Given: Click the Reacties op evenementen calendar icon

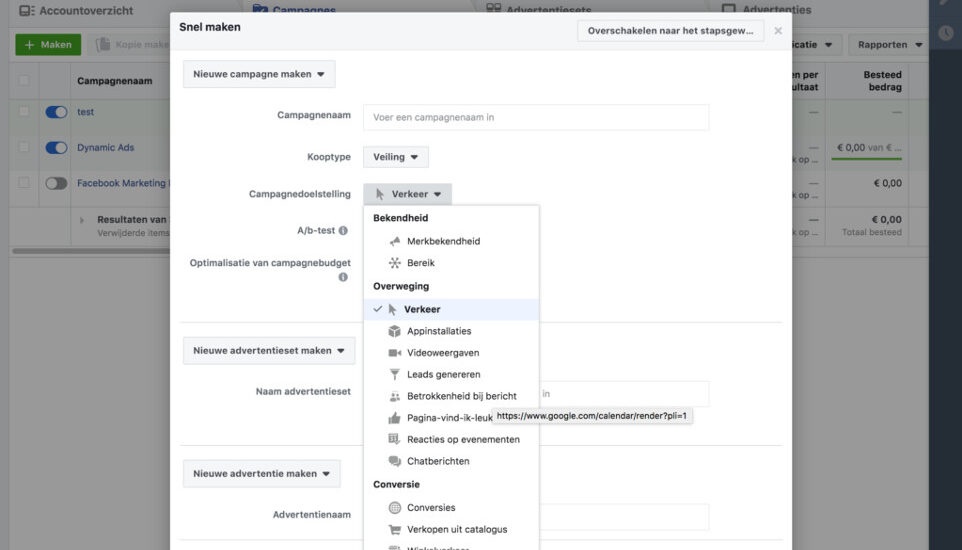Looking at the screenshot, I should (394, 440).
